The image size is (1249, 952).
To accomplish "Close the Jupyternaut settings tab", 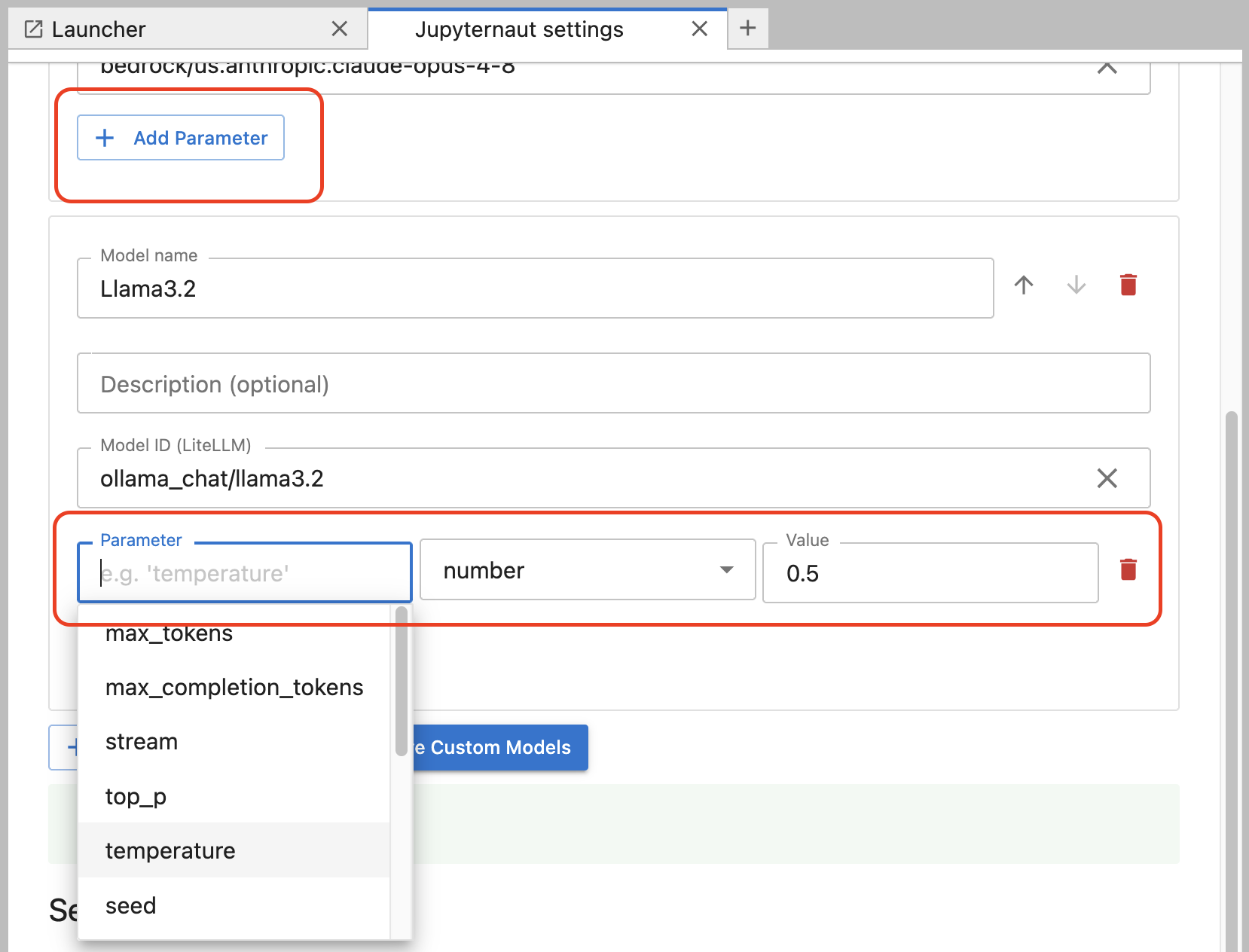I will coord(699,29).
